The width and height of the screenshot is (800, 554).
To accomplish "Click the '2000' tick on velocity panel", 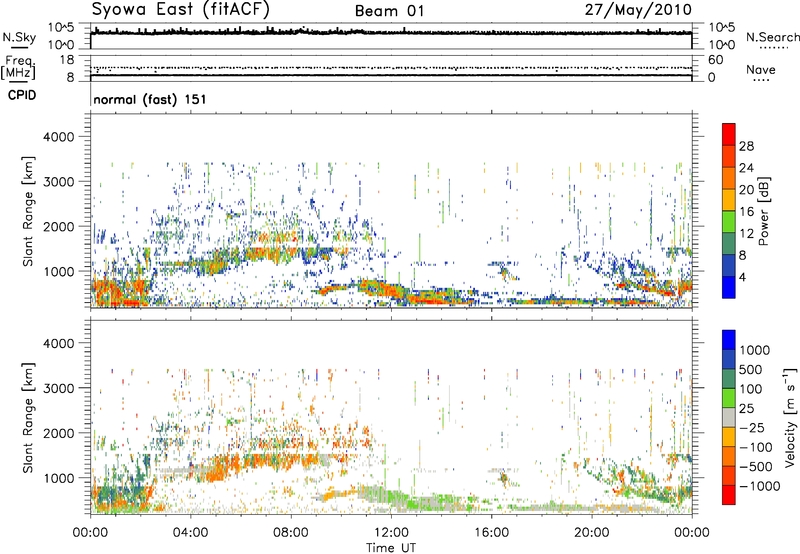I will (59, 434).
